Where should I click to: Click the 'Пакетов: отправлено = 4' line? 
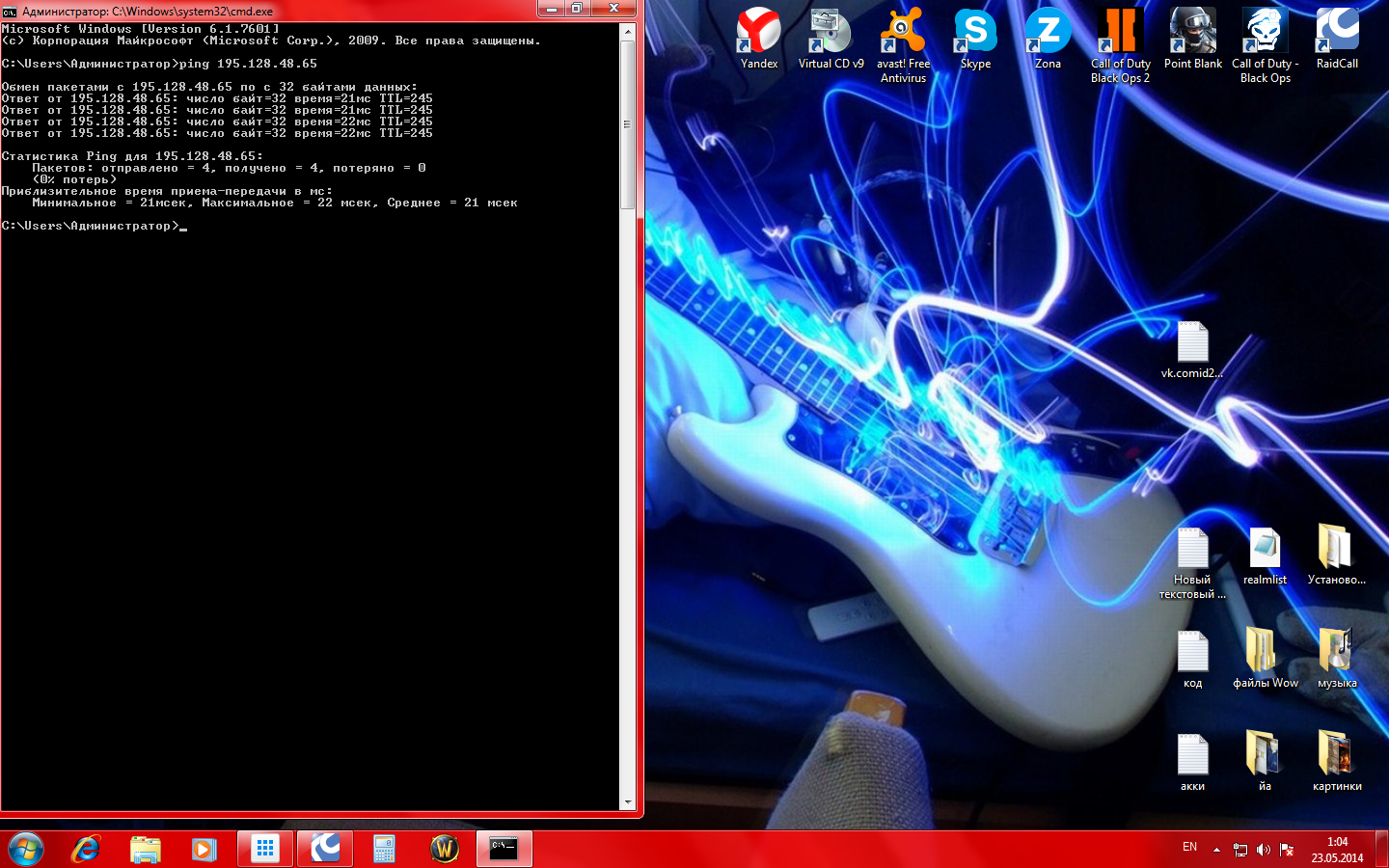tap(229, 168)
